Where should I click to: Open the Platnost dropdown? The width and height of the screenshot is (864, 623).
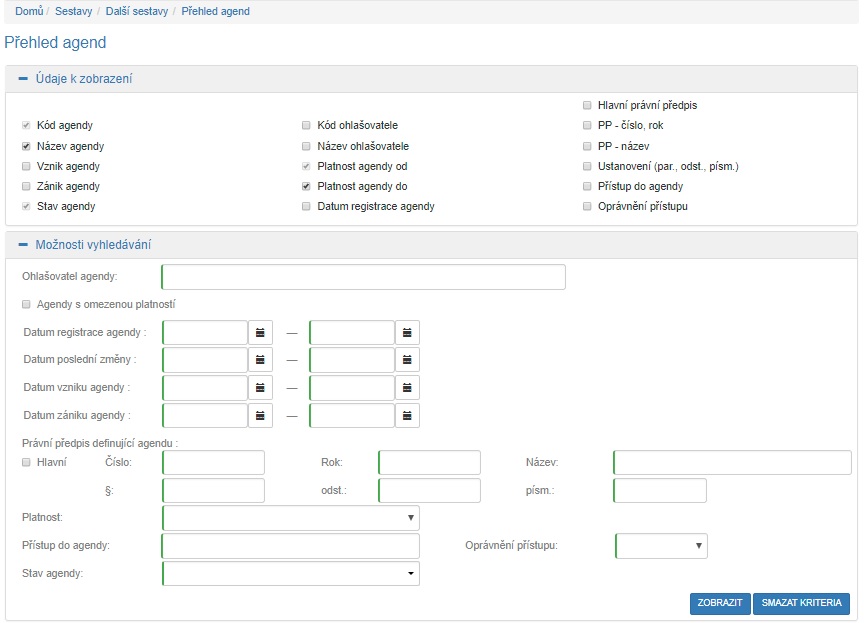290,517
